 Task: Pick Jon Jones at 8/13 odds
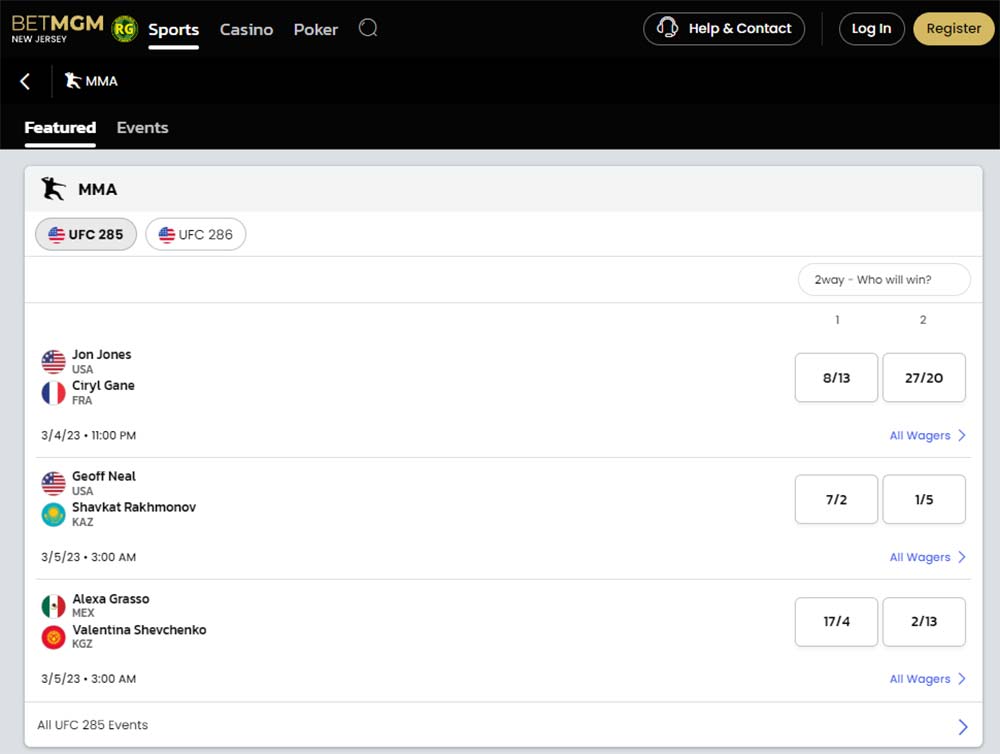click(836, 378)
